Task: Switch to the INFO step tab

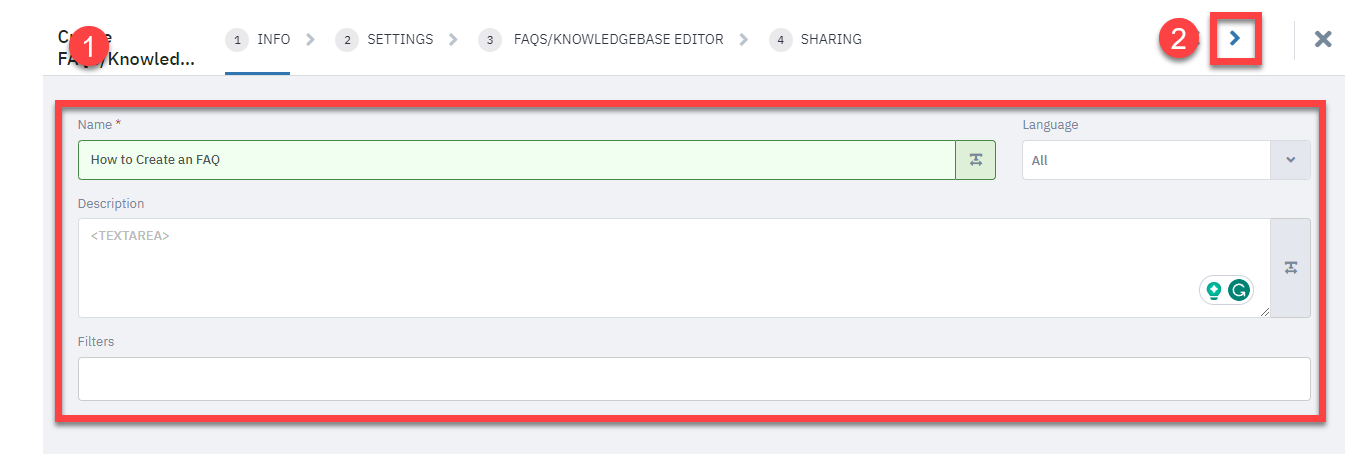Action: coord(258,40)
